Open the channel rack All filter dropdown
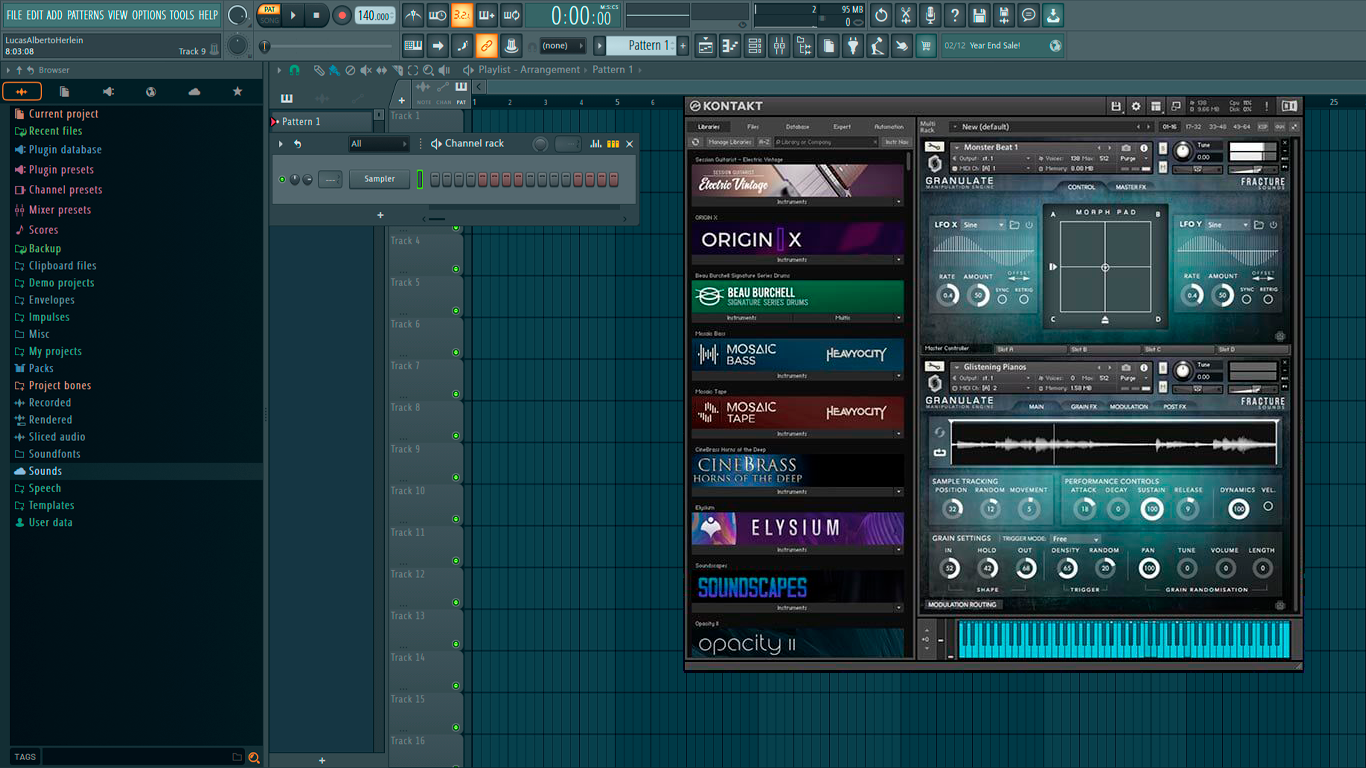Viewport: 1366px width, 768px height. pyautogui.click(x=378, y=144)
